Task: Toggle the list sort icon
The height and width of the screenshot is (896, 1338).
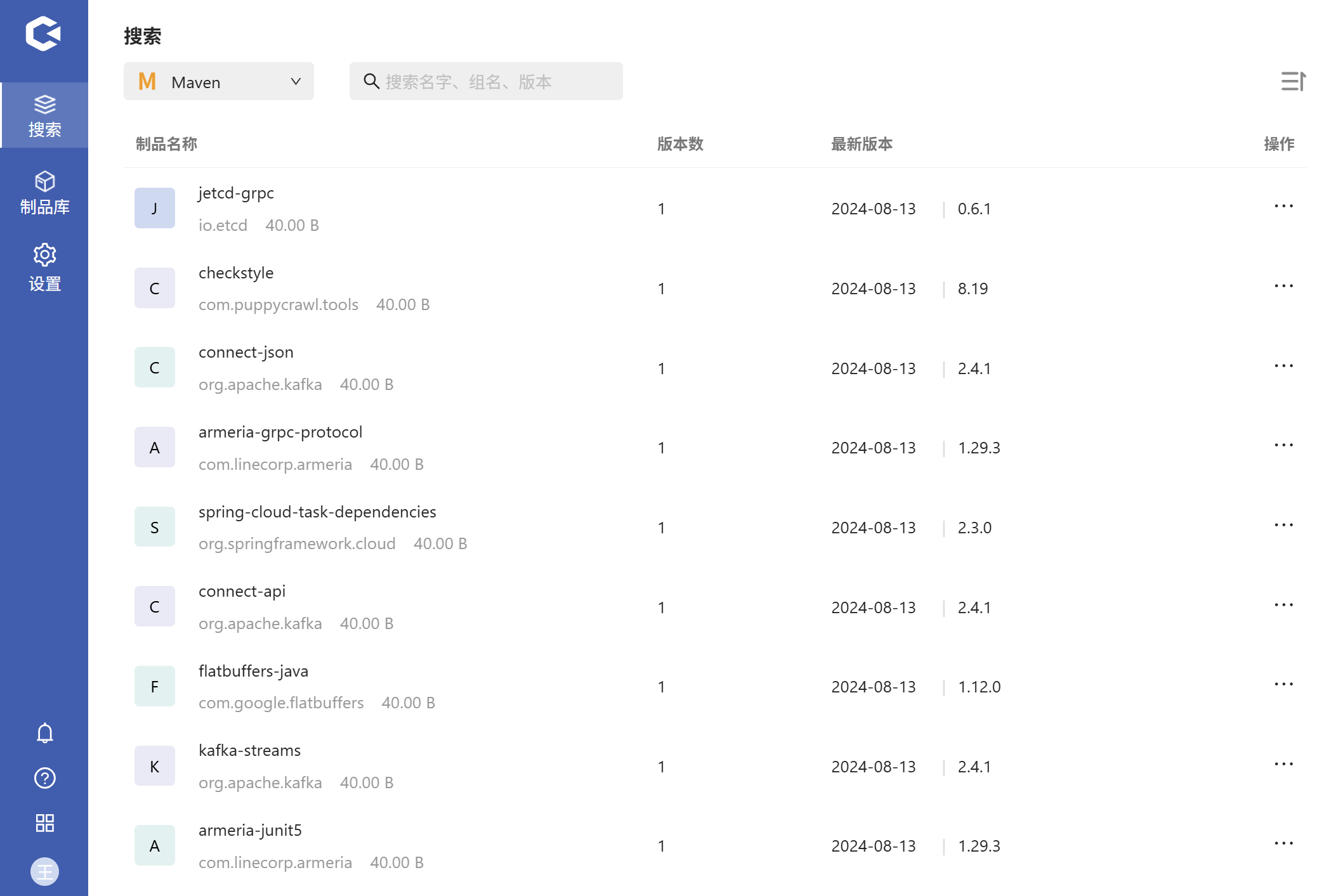Action: [1293, 81]
